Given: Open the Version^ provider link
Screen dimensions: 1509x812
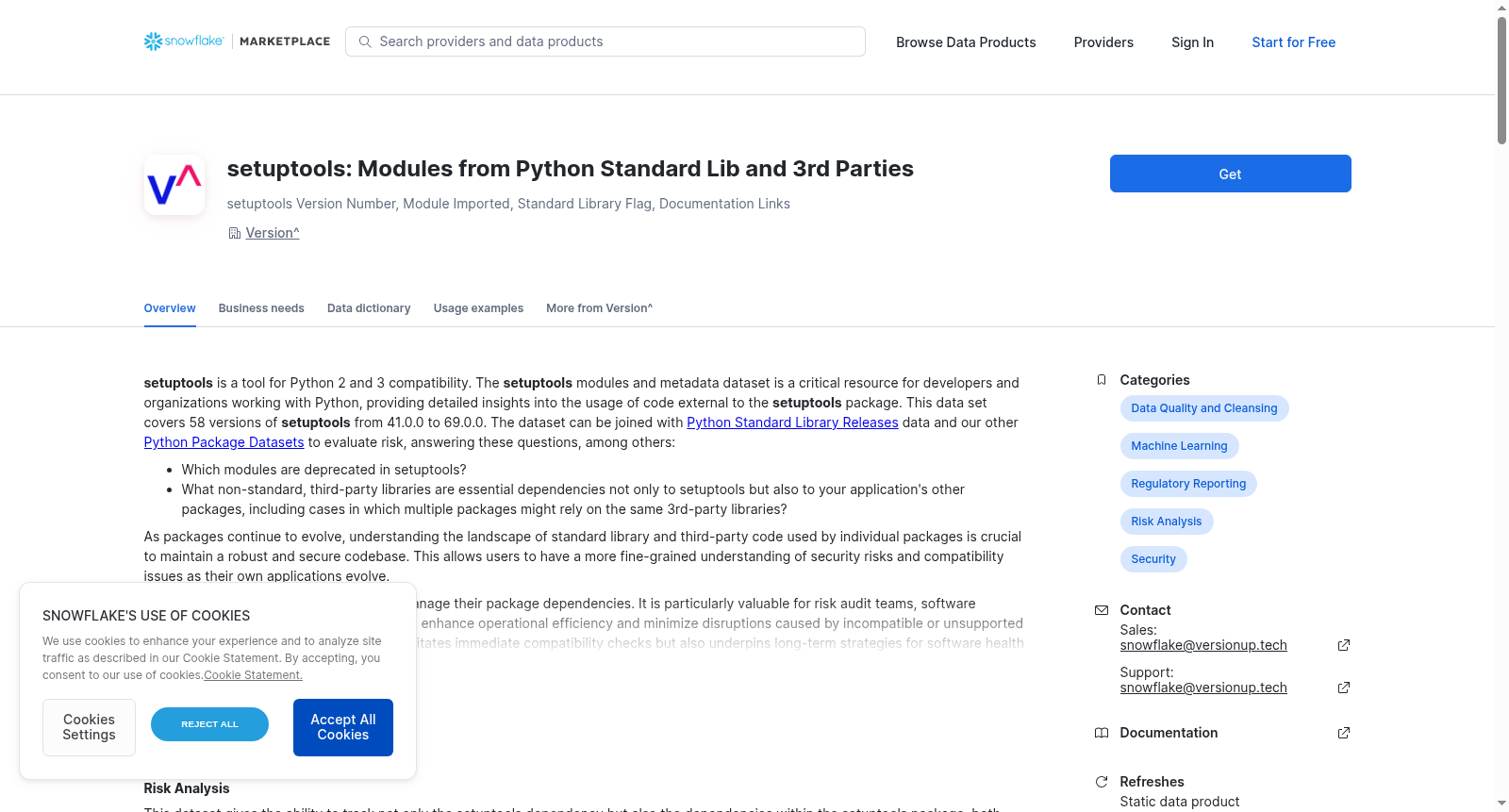Looking at the screenshot, I should click(273, 233).
